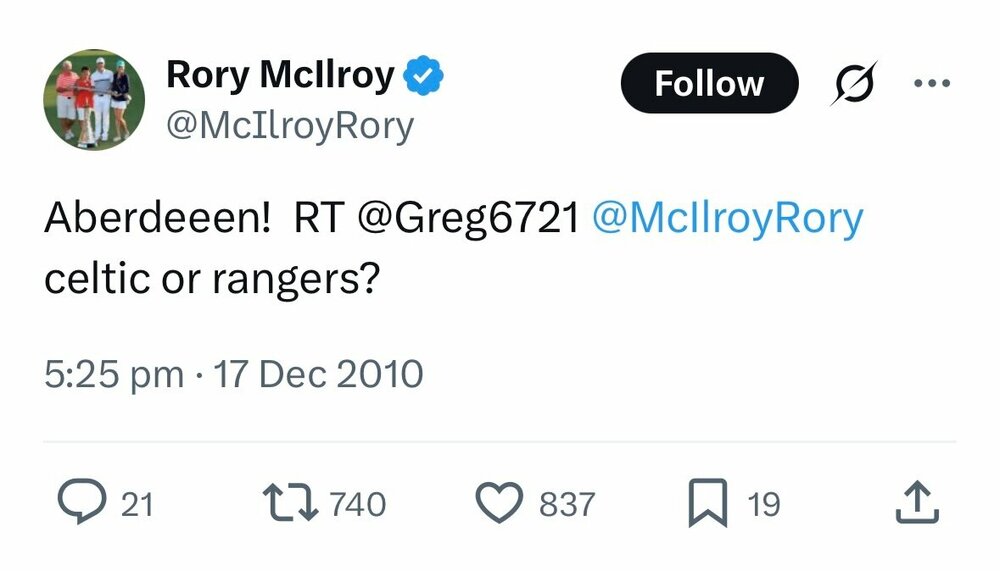
Task: Click the "celtic or rangers?" tweet text
Action: [x=210, y=279]
